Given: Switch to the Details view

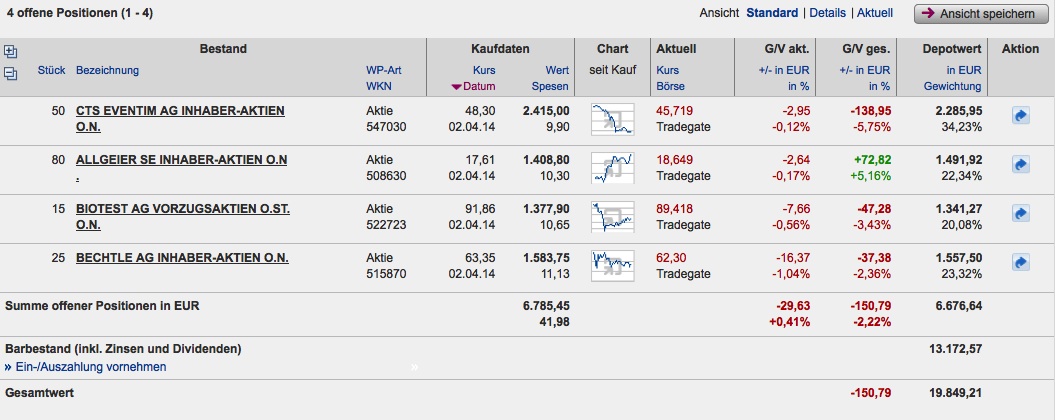Looking at the screenshot, I should [x=827, y=13].
